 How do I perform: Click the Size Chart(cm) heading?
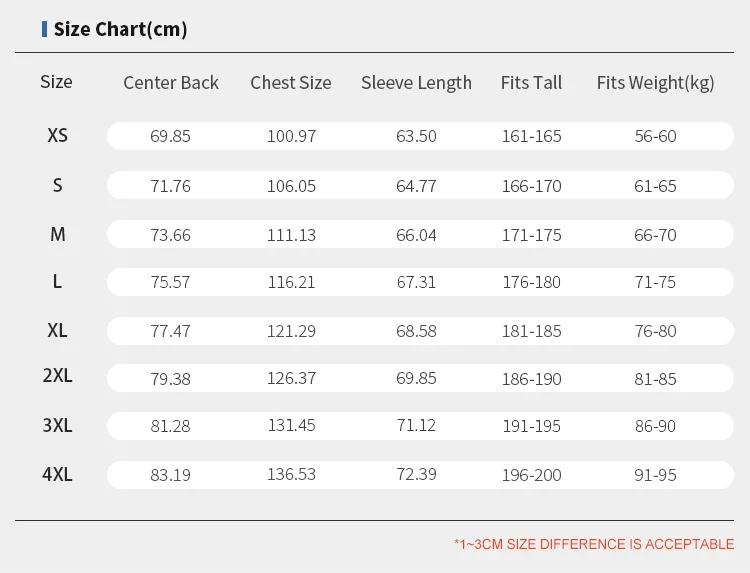[x=120, y=29]
